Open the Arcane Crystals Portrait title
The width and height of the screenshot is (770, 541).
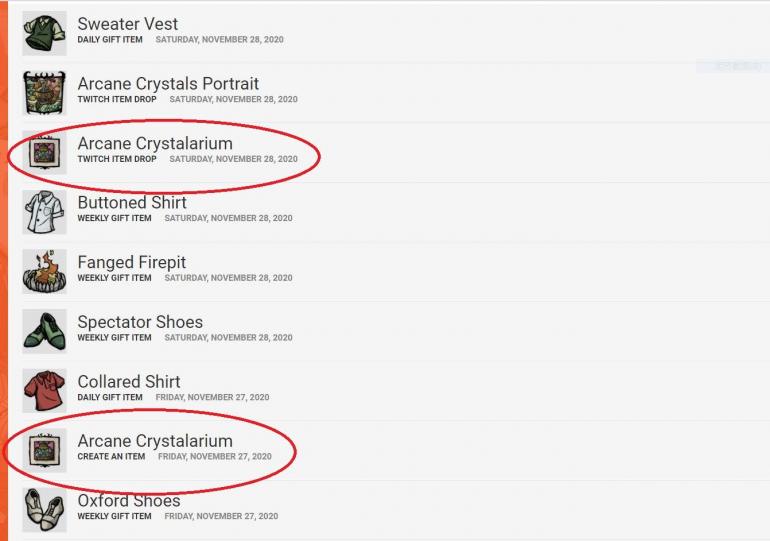pyautogui.click(x=168, y=84)
